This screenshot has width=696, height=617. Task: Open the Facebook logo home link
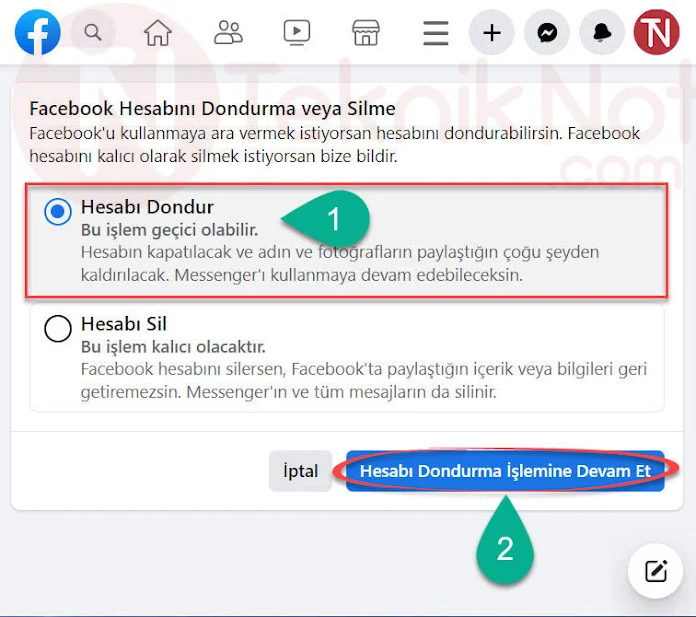coord(38,32)
